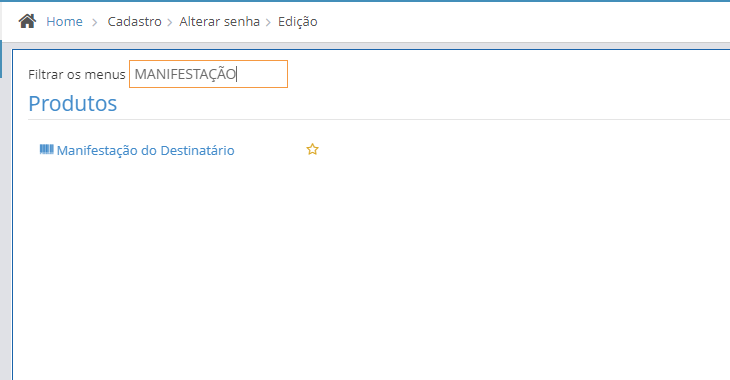Click the Filtrar os menus label
This screenshot has height=380, width=730.
(77, 75)
